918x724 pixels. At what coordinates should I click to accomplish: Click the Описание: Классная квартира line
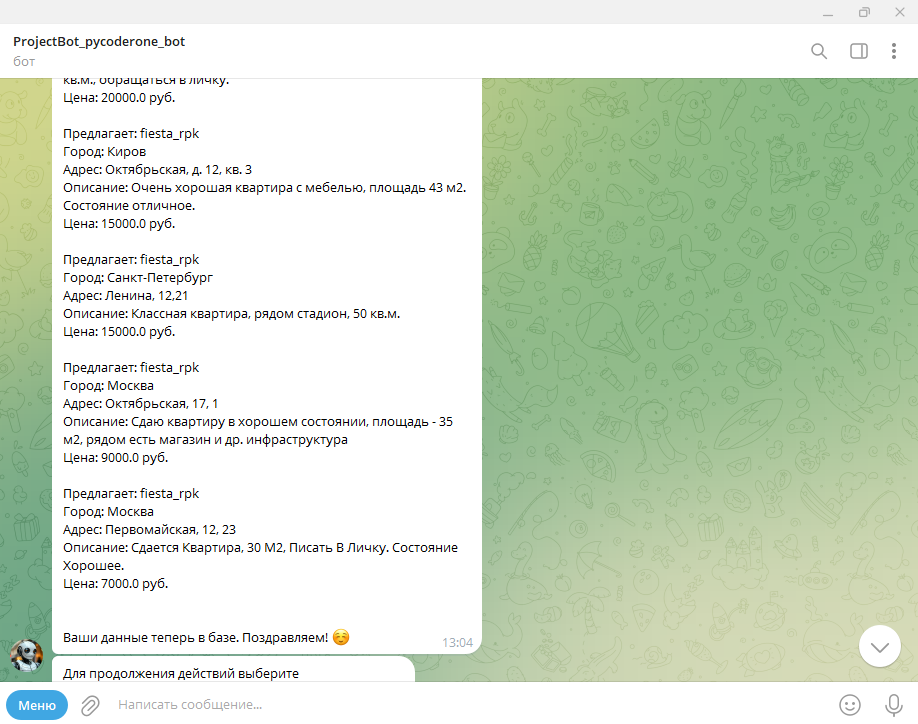231,314
